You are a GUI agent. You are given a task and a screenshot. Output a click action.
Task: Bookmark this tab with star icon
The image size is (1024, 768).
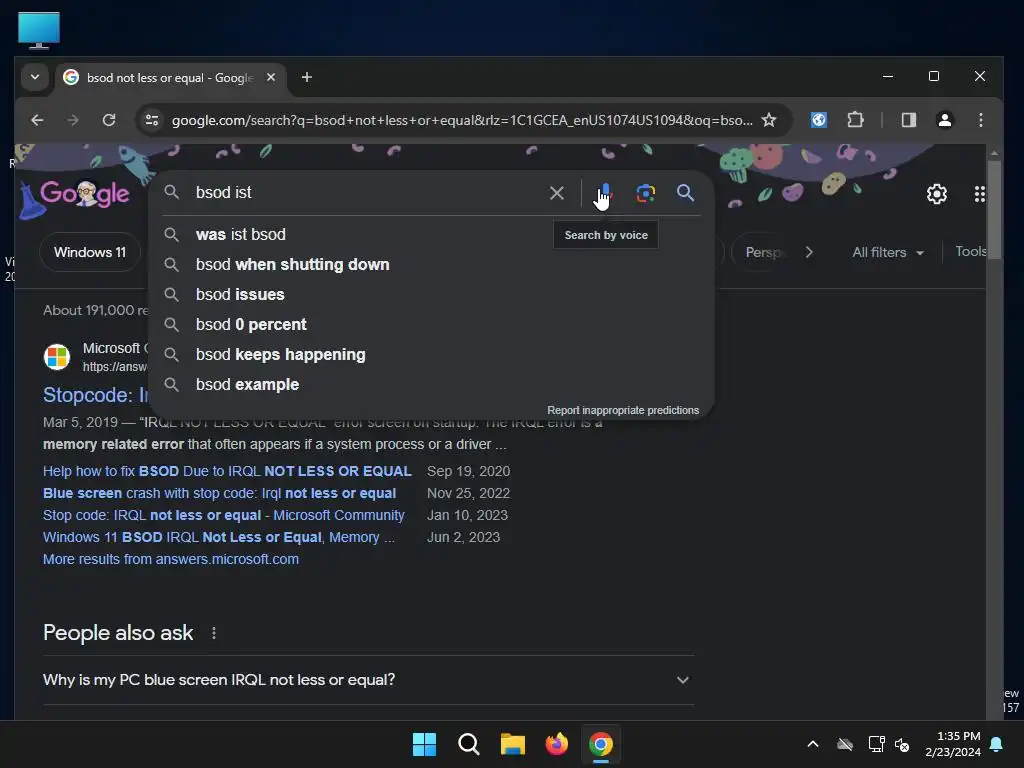(x=769, y=120)
